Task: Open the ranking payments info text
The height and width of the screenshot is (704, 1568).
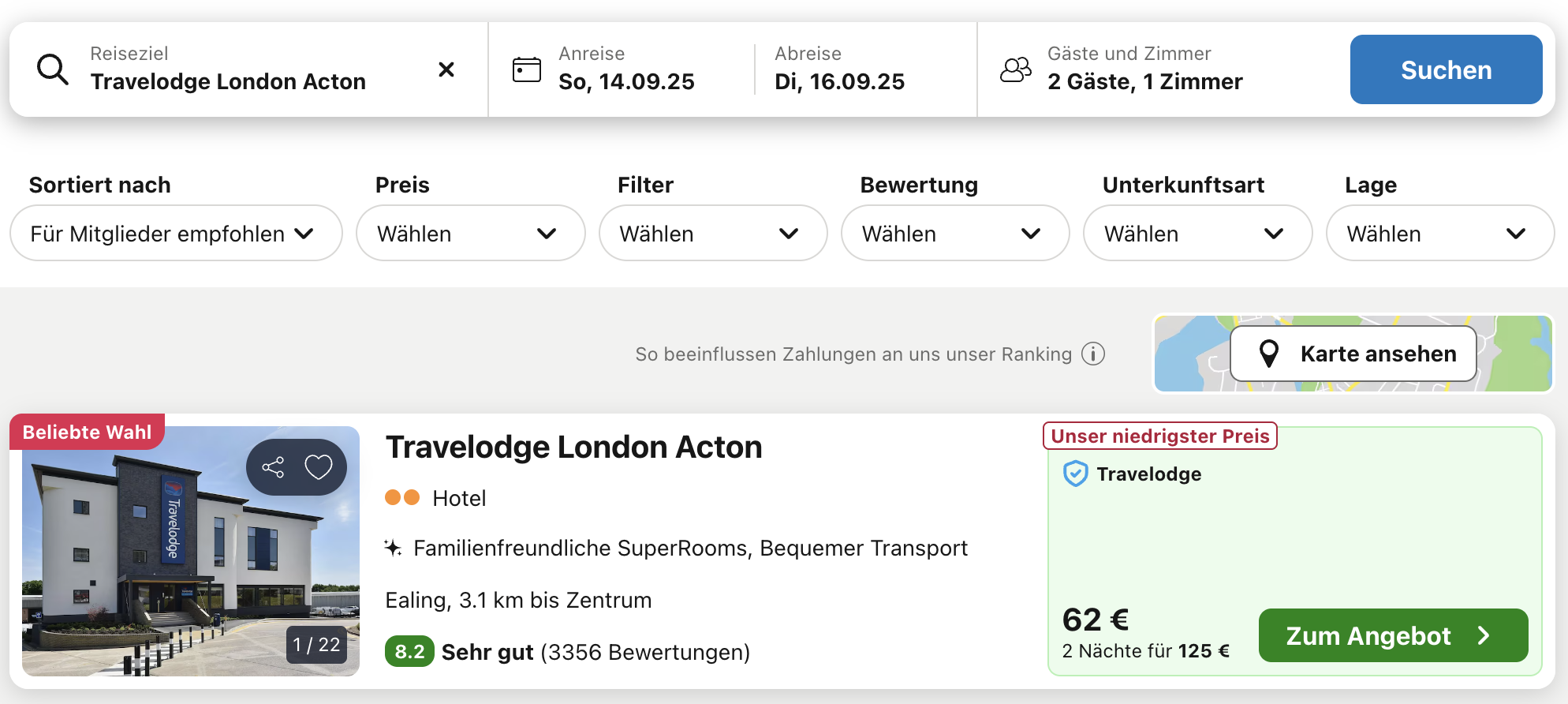Action: [x=853, y=354]
